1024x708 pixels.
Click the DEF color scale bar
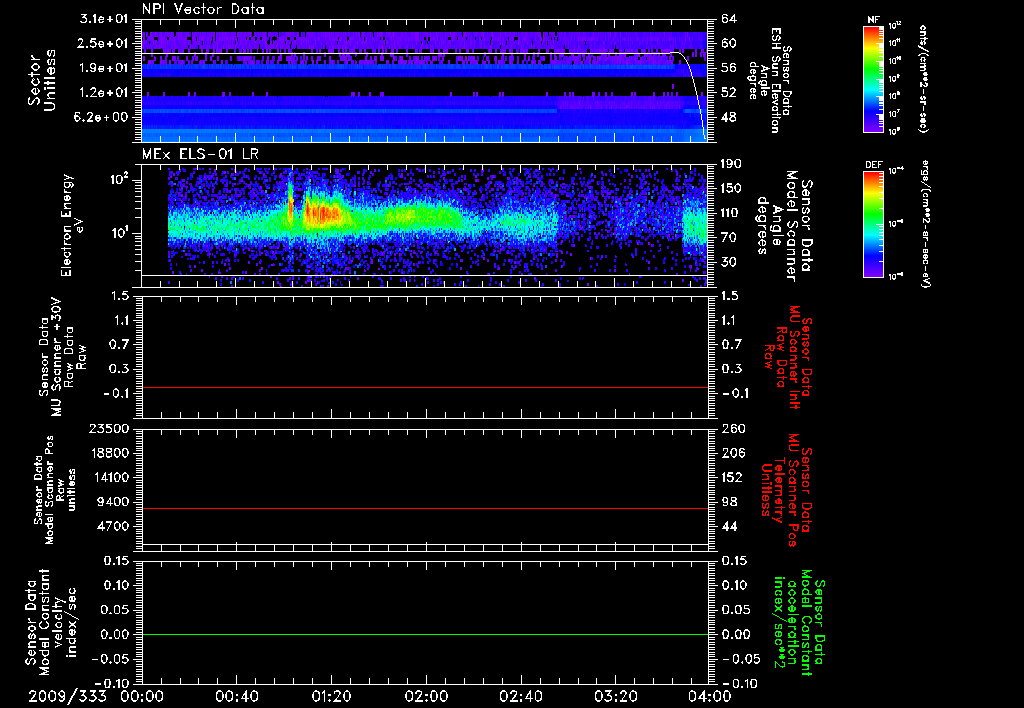click(x=873, y=224)
